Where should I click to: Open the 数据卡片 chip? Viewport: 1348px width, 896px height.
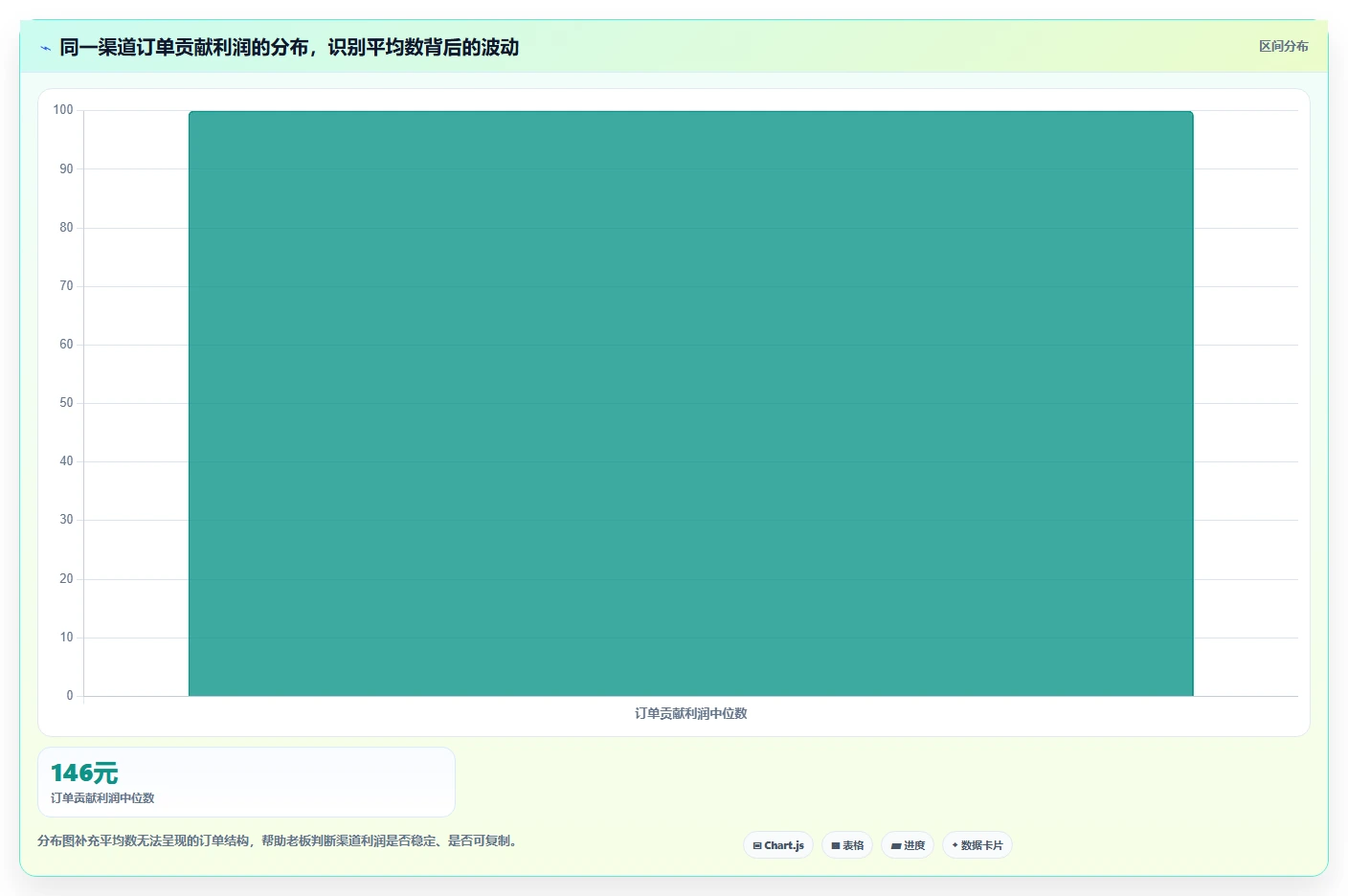pyautogui.click(x=977, y=845)
